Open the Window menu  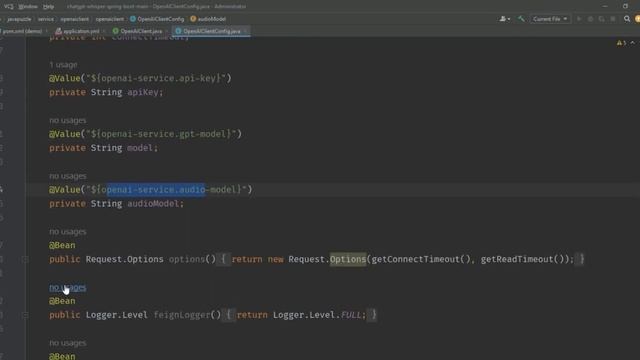[x=28, y=7]
